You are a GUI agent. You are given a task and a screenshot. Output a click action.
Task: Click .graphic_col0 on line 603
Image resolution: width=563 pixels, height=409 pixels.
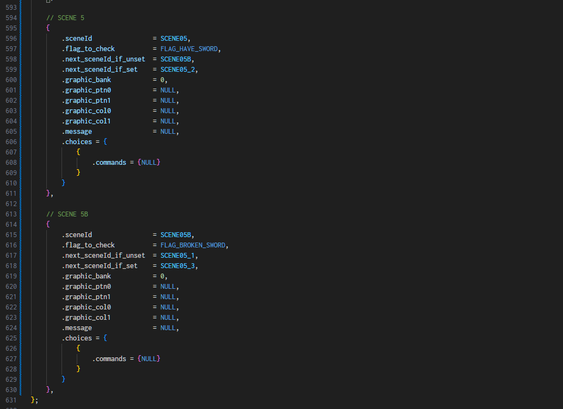pos(86,111)
